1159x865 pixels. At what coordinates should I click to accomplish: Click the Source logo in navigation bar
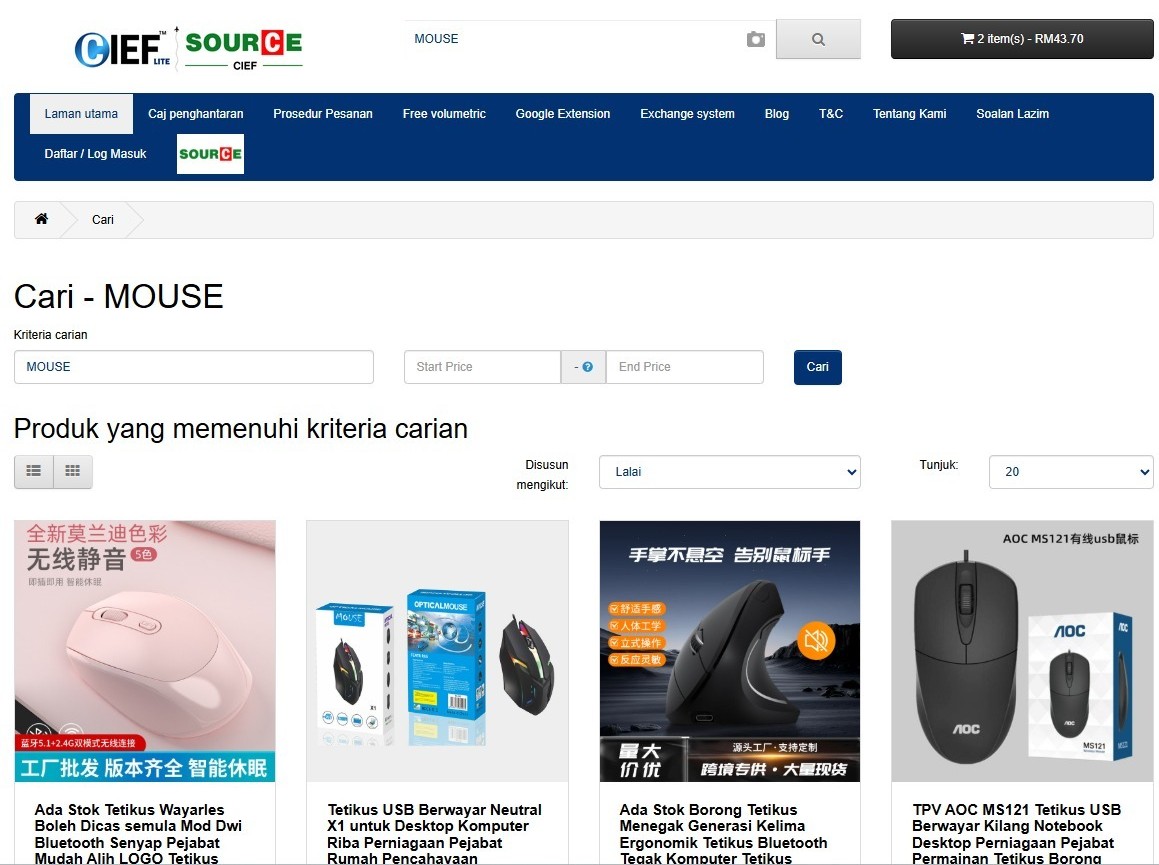[210, 154]
